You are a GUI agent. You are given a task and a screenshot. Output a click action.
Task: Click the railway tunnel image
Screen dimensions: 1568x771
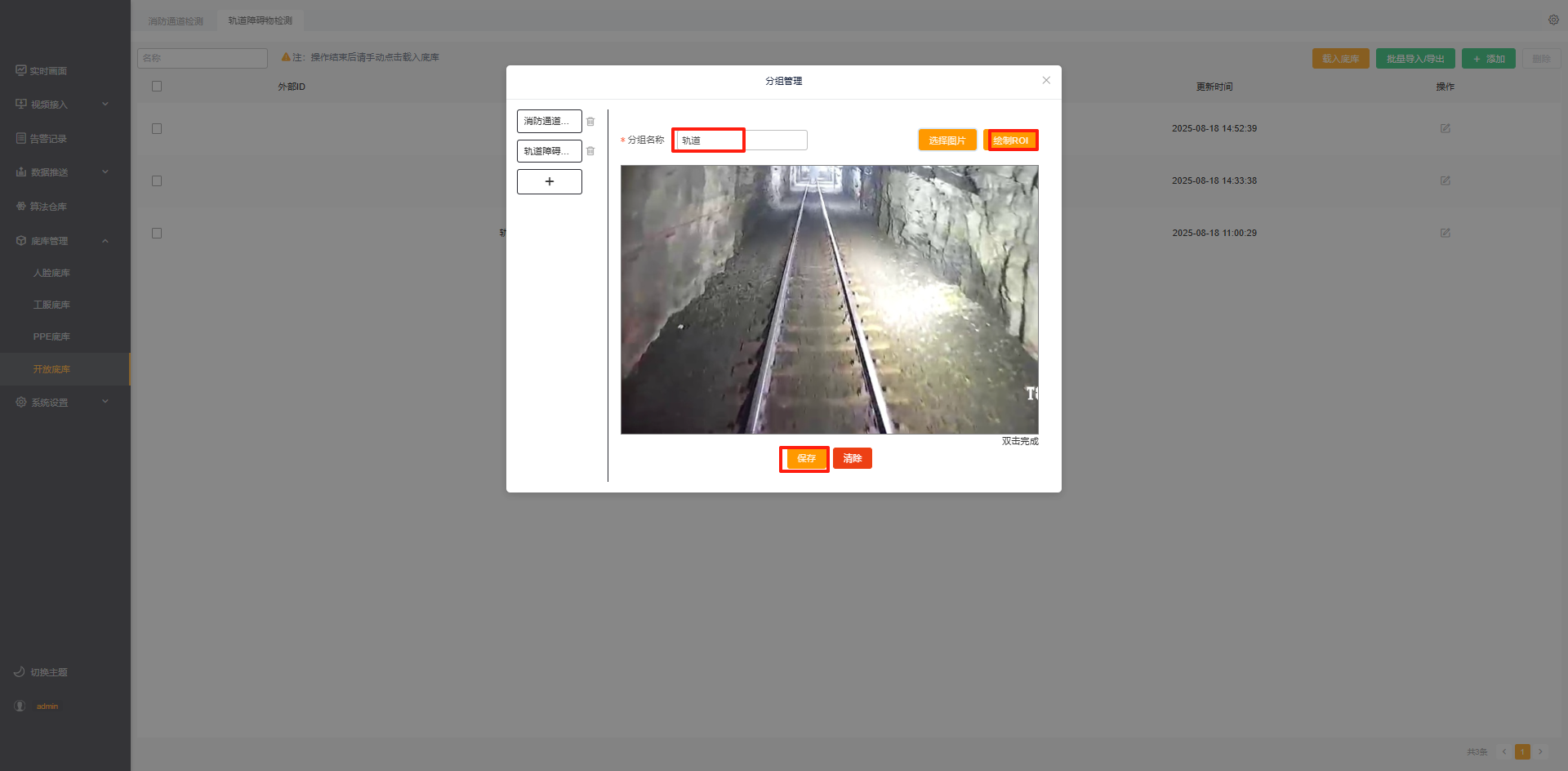(830, 300)
